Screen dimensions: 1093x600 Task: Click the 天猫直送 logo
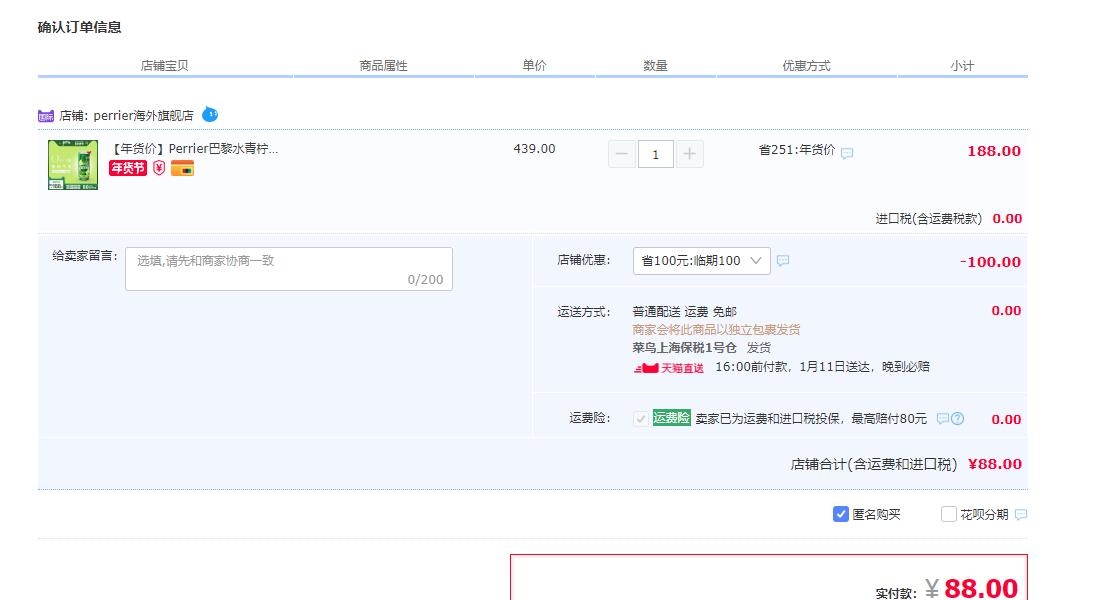tap(668, 368)
